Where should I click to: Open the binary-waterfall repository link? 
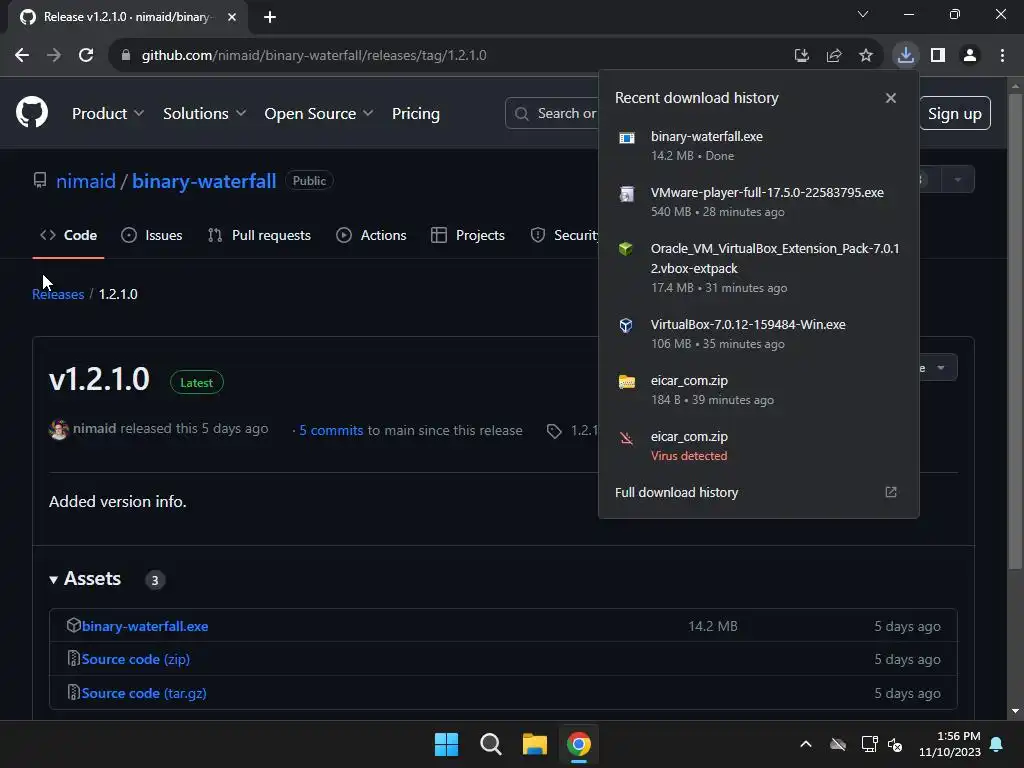(204, 181)
